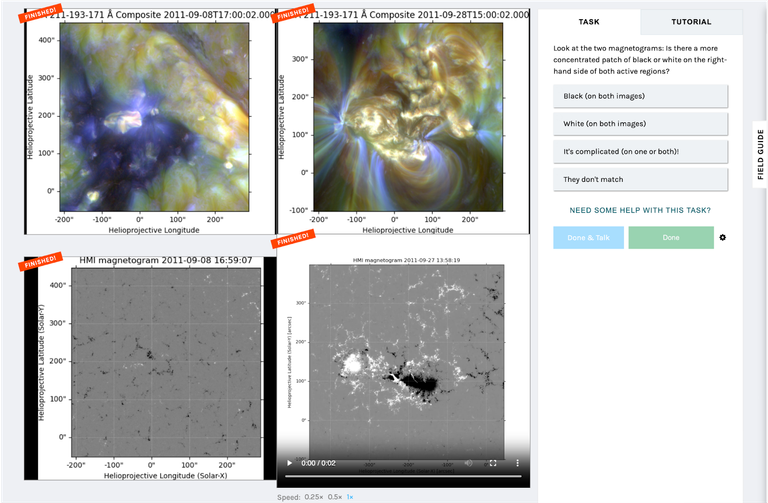
Task: Switch to the Tutorial tab
Action: (x=691, y=22)
